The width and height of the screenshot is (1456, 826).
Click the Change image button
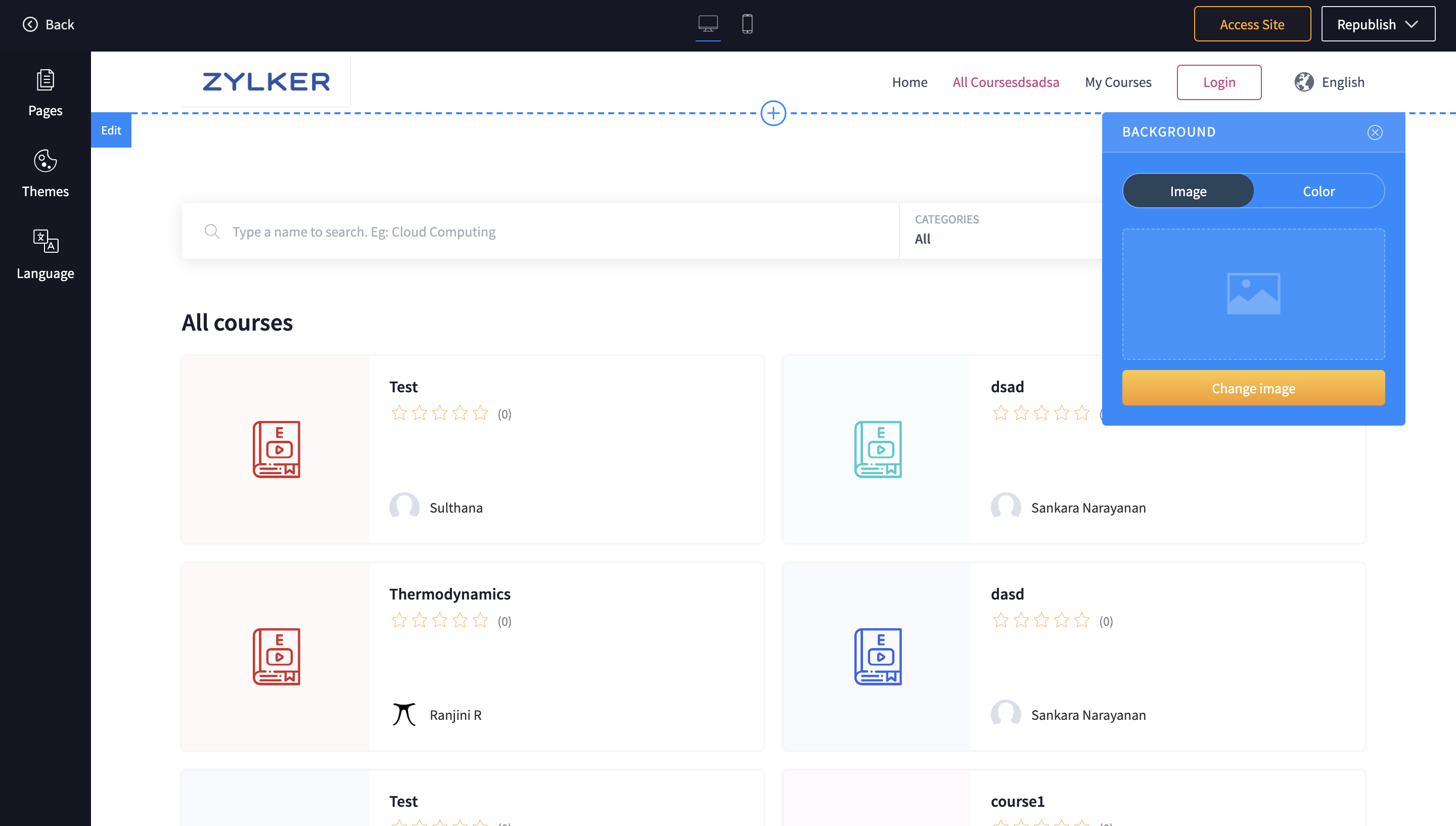point(1253,388)
